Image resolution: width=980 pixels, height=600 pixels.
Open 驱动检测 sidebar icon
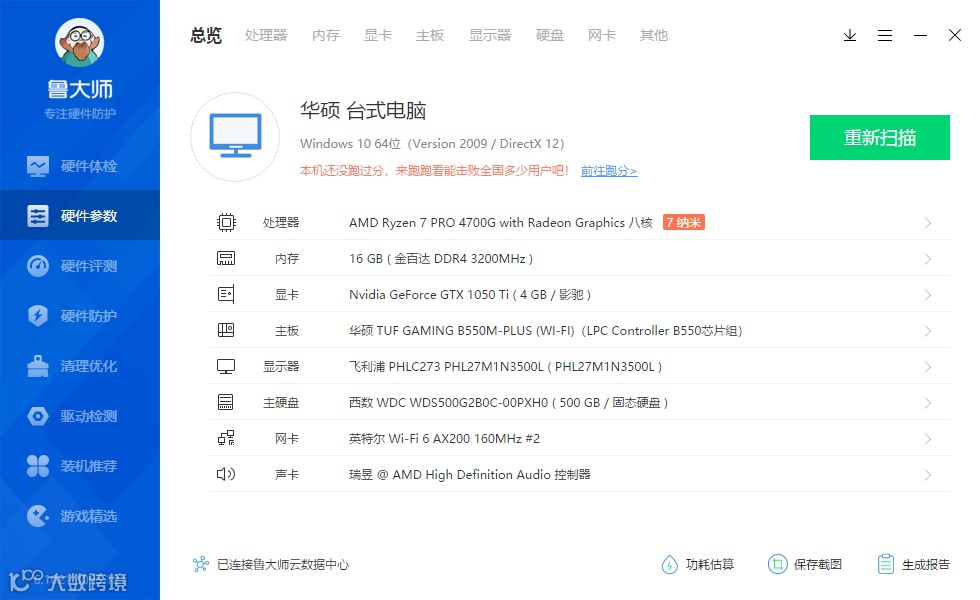(38, 416)
